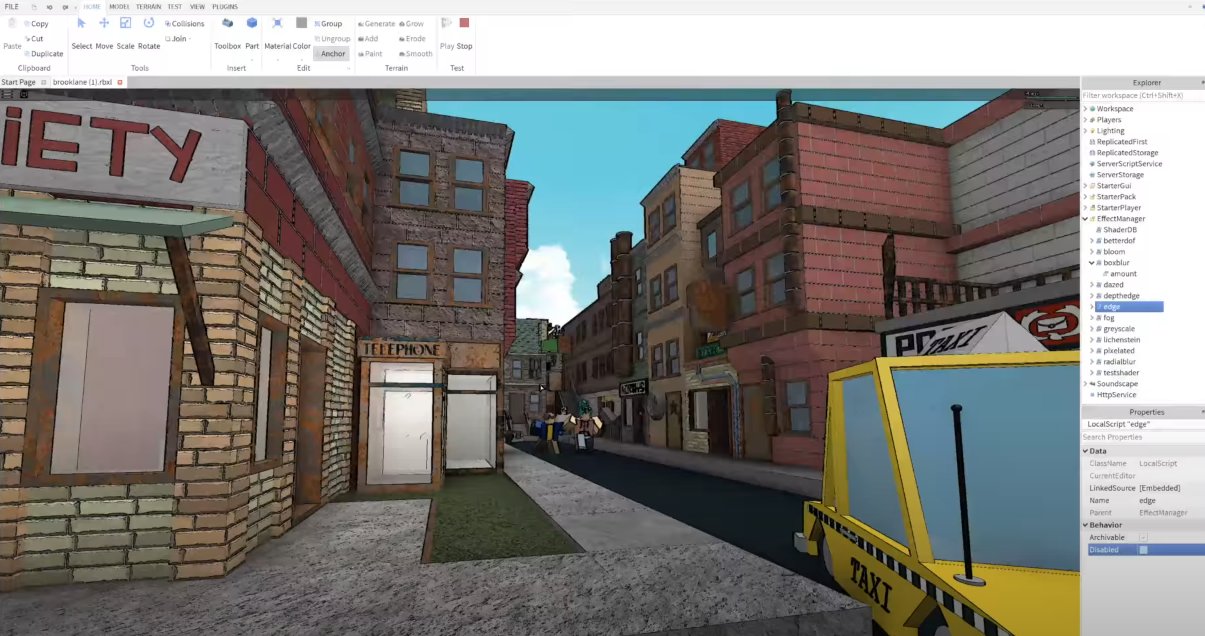Select ServerScriptService in the Explorer
This screenshot has width=1205, height=636.
[1129, 164]
